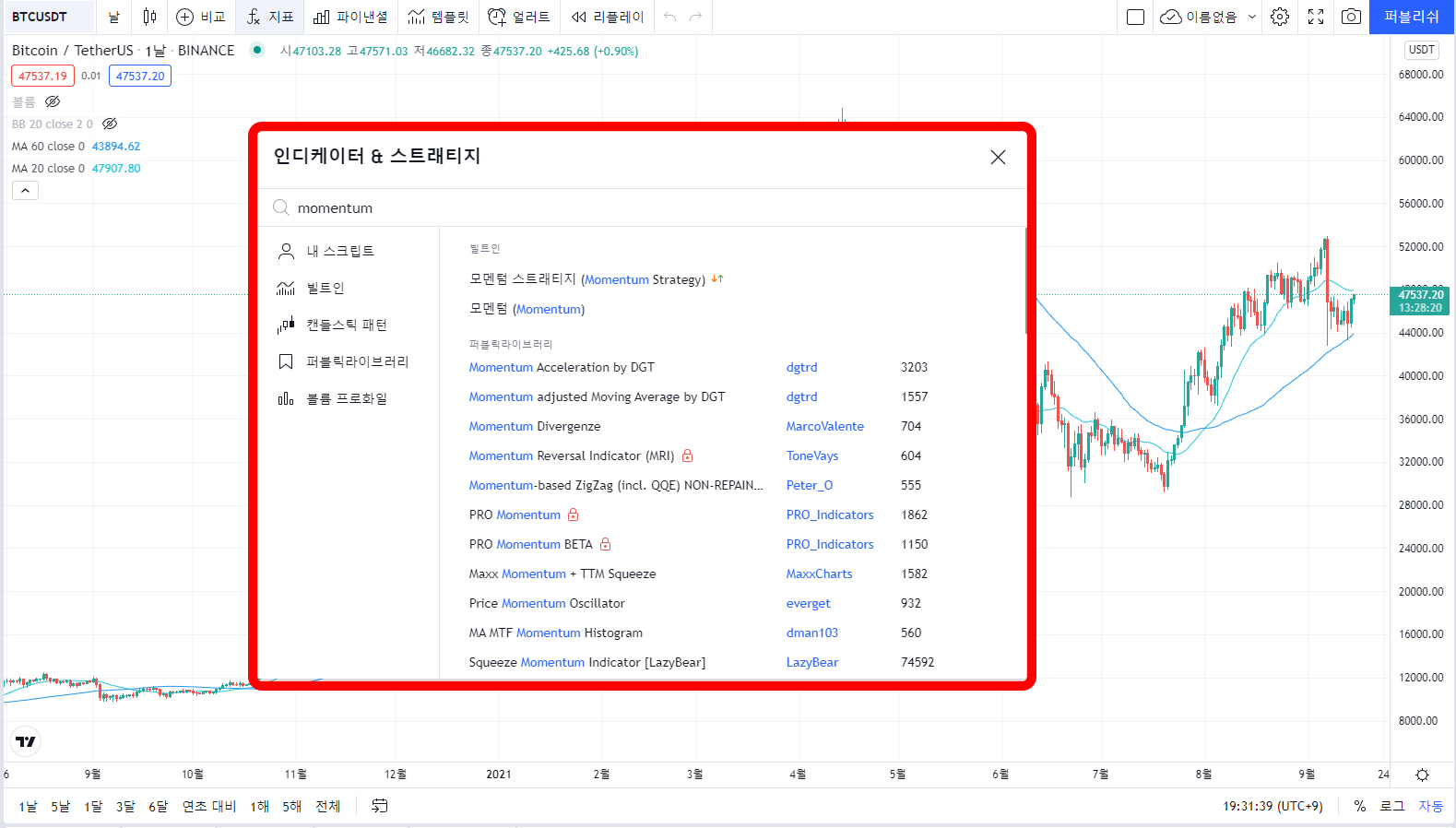Open the axis settings gear at bottom right
1456x828 pixels.
click(1422, 775)
